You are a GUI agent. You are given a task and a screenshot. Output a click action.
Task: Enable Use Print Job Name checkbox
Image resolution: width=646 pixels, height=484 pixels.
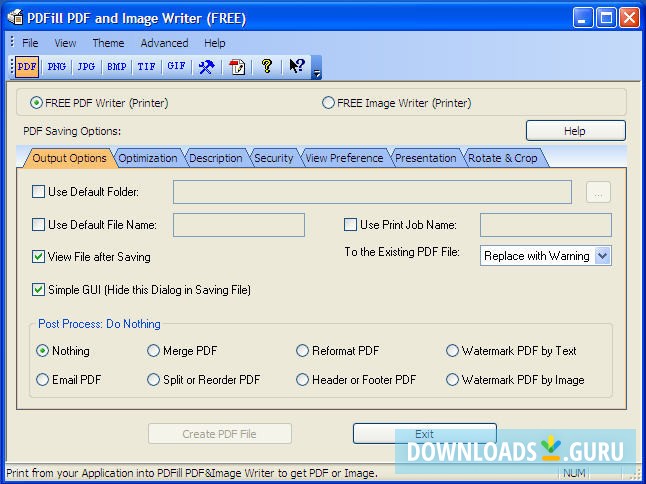(350, 224)
